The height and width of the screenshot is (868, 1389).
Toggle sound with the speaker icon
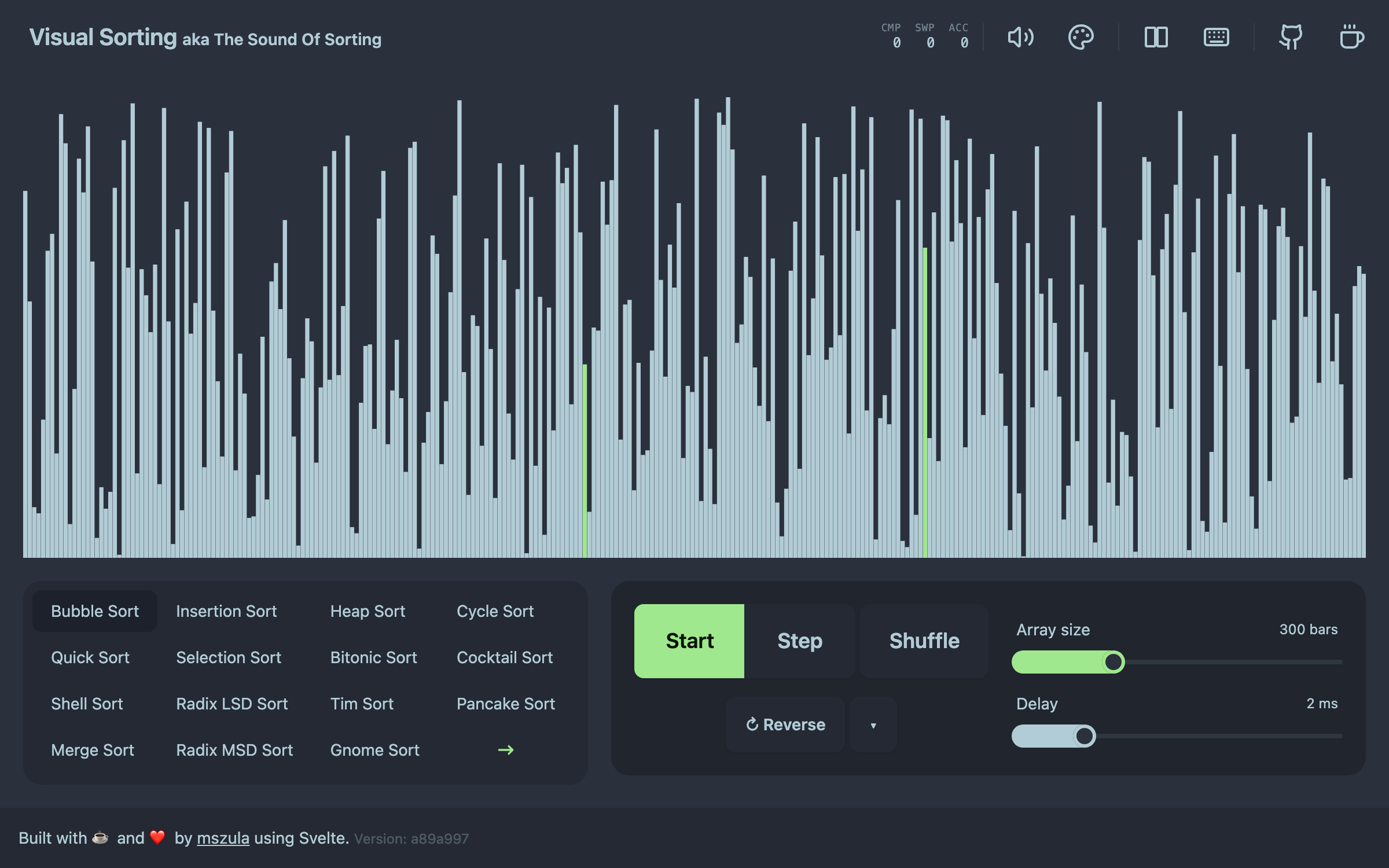pyautogui.click(x=1020, y=38)
